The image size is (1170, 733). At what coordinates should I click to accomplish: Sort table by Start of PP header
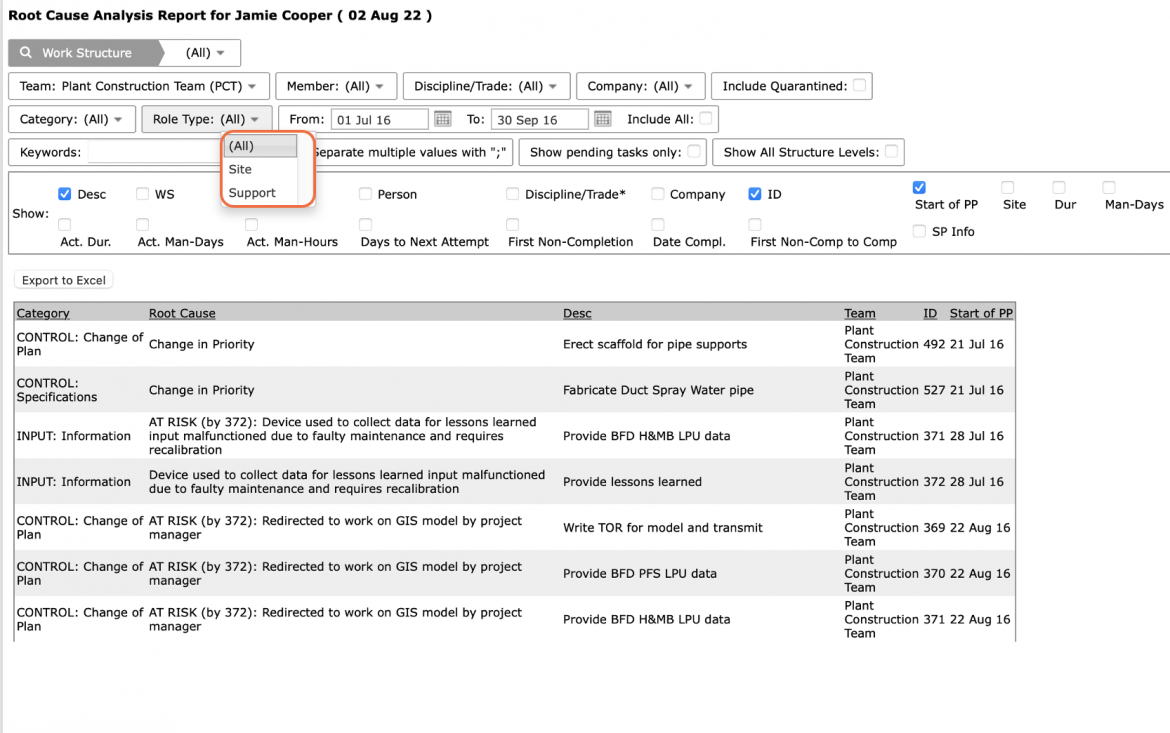point(981,314)
